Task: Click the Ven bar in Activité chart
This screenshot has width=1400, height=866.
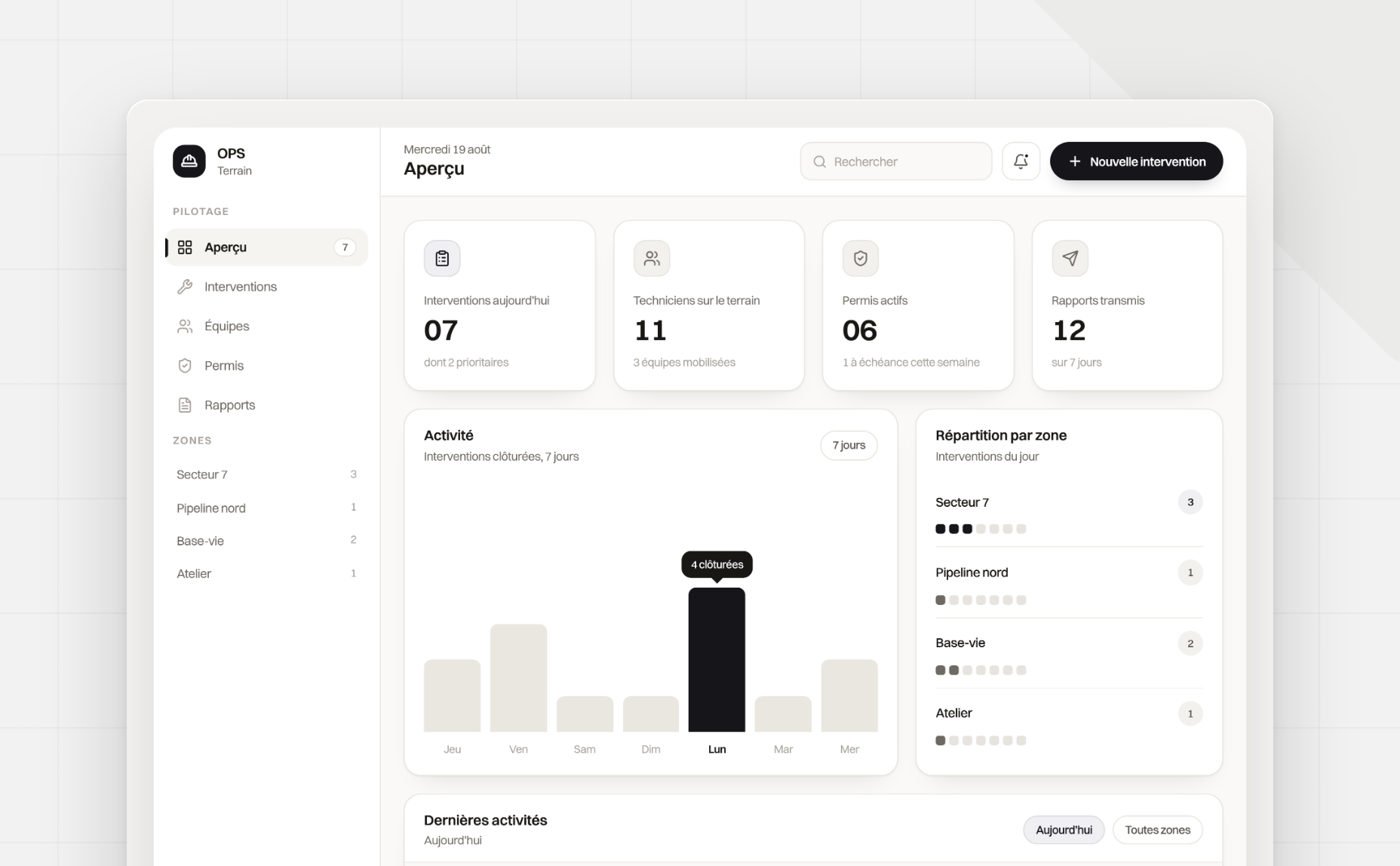Action: click(518, 677)
